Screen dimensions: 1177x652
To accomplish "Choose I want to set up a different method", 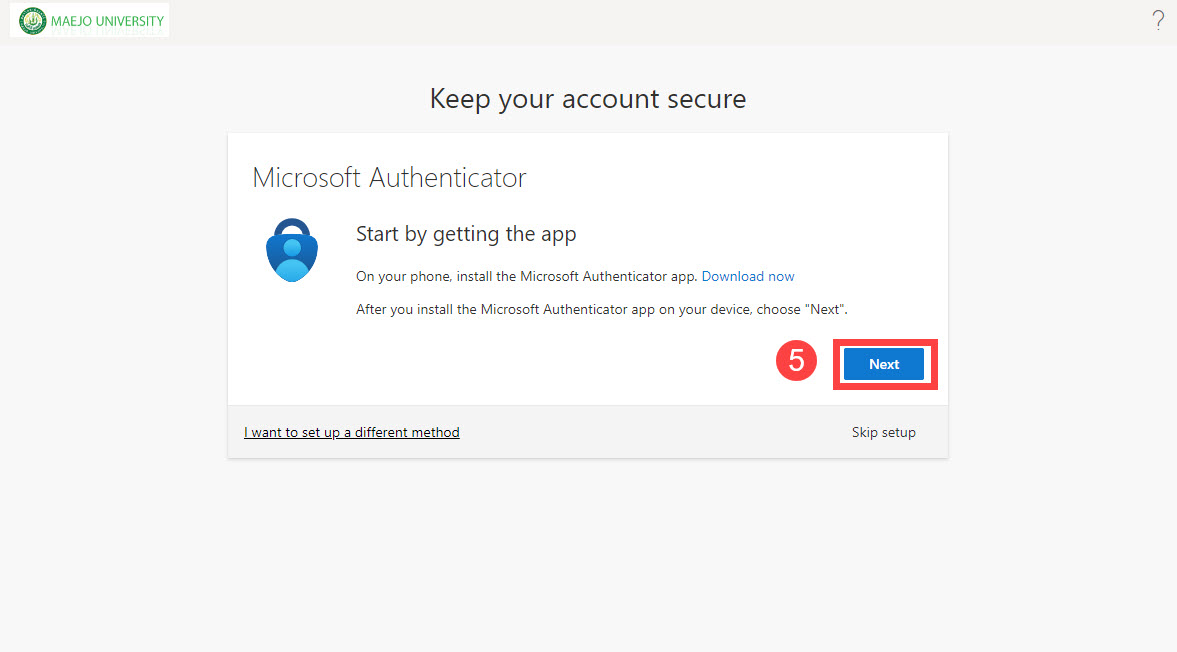I will (x=352, y=433).
